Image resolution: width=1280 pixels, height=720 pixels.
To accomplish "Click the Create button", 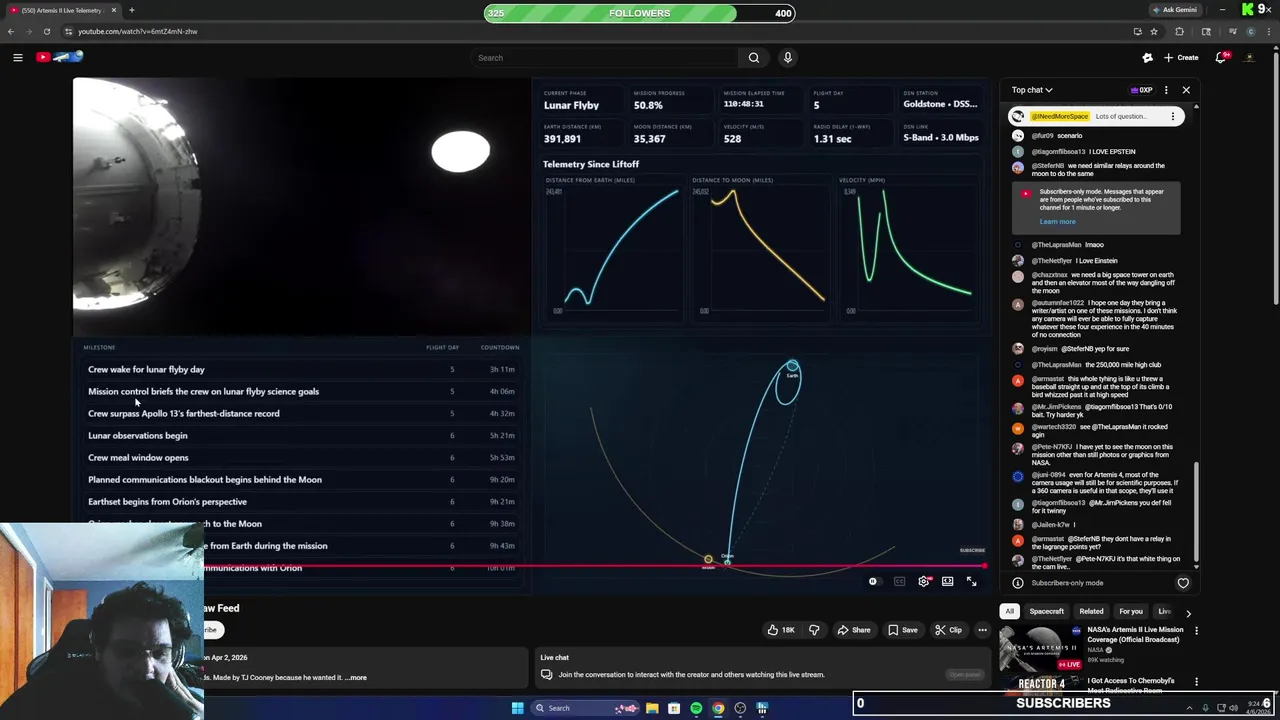I will coord(1183,57).
